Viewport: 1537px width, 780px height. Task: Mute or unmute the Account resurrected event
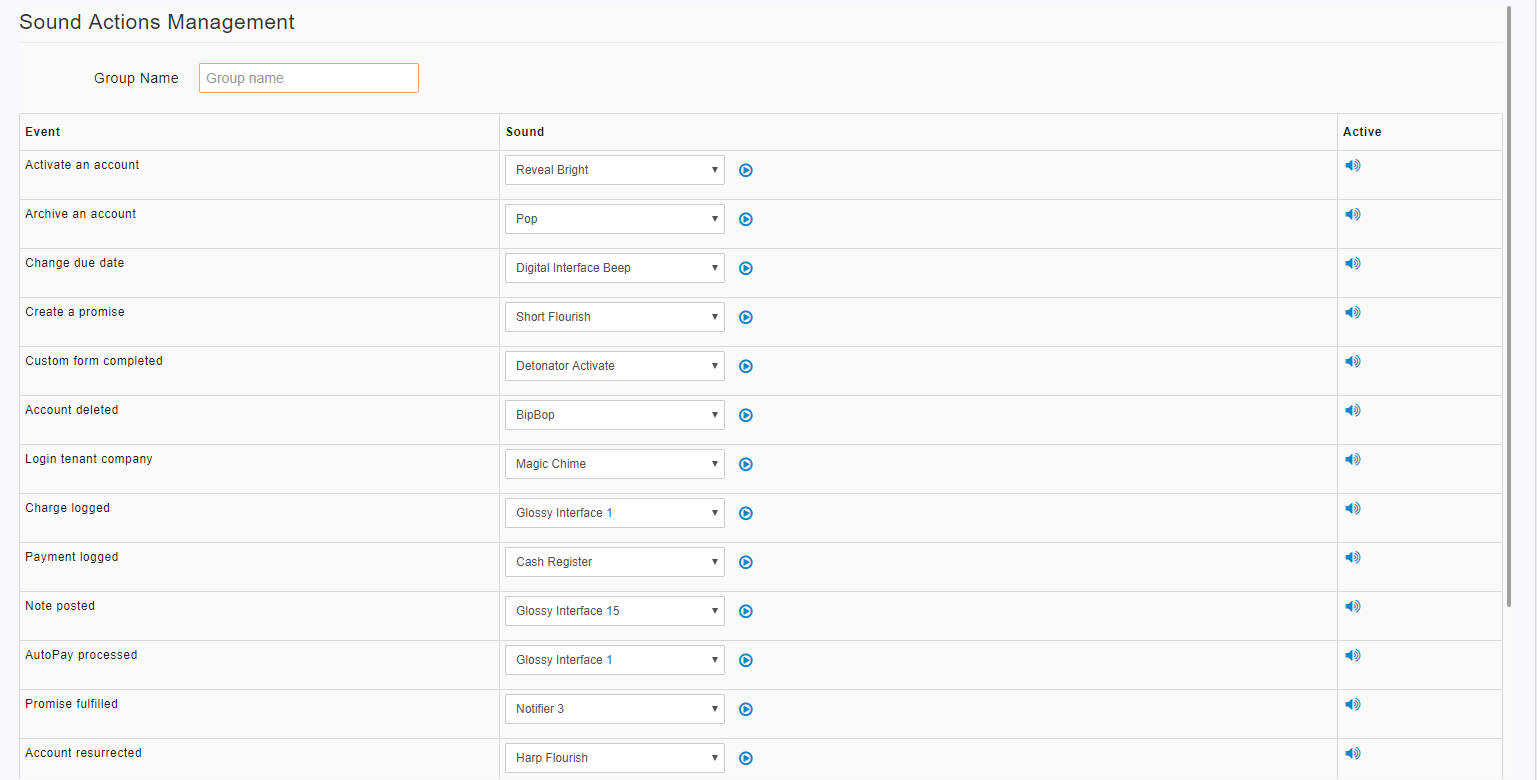(x=1352, y=753)
